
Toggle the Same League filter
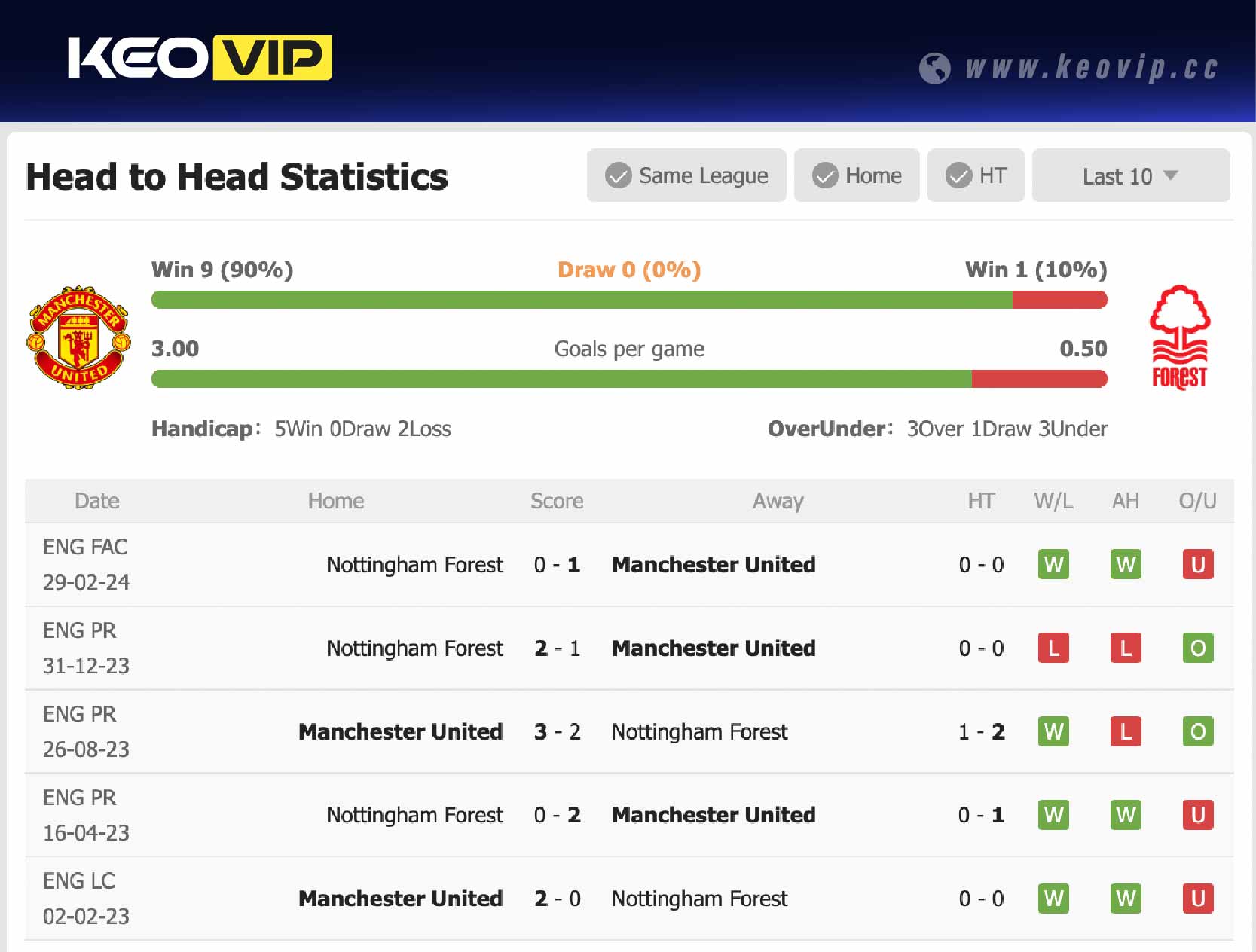(x=686, y=175)
